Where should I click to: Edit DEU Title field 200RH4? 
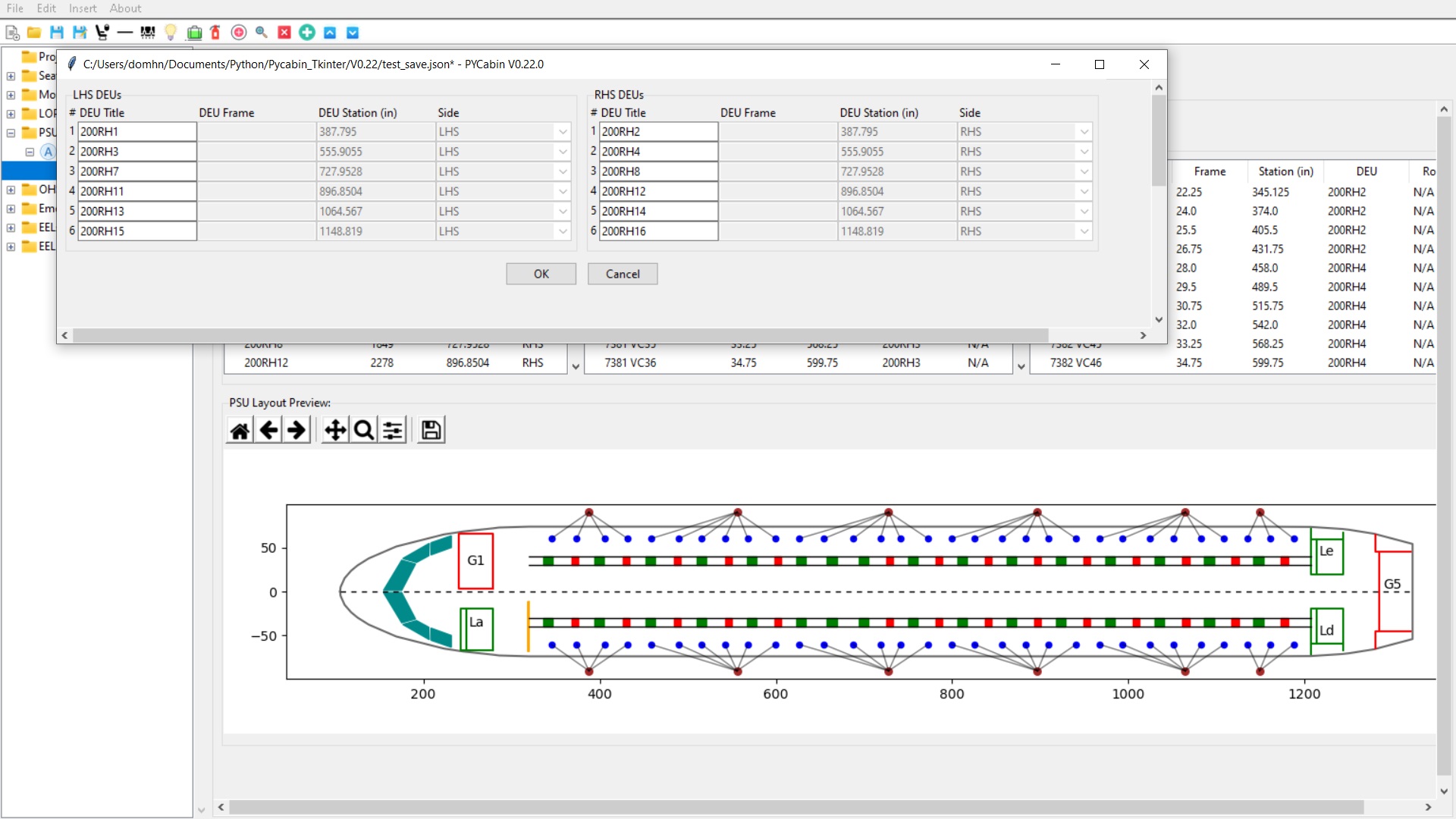point(658,152)
